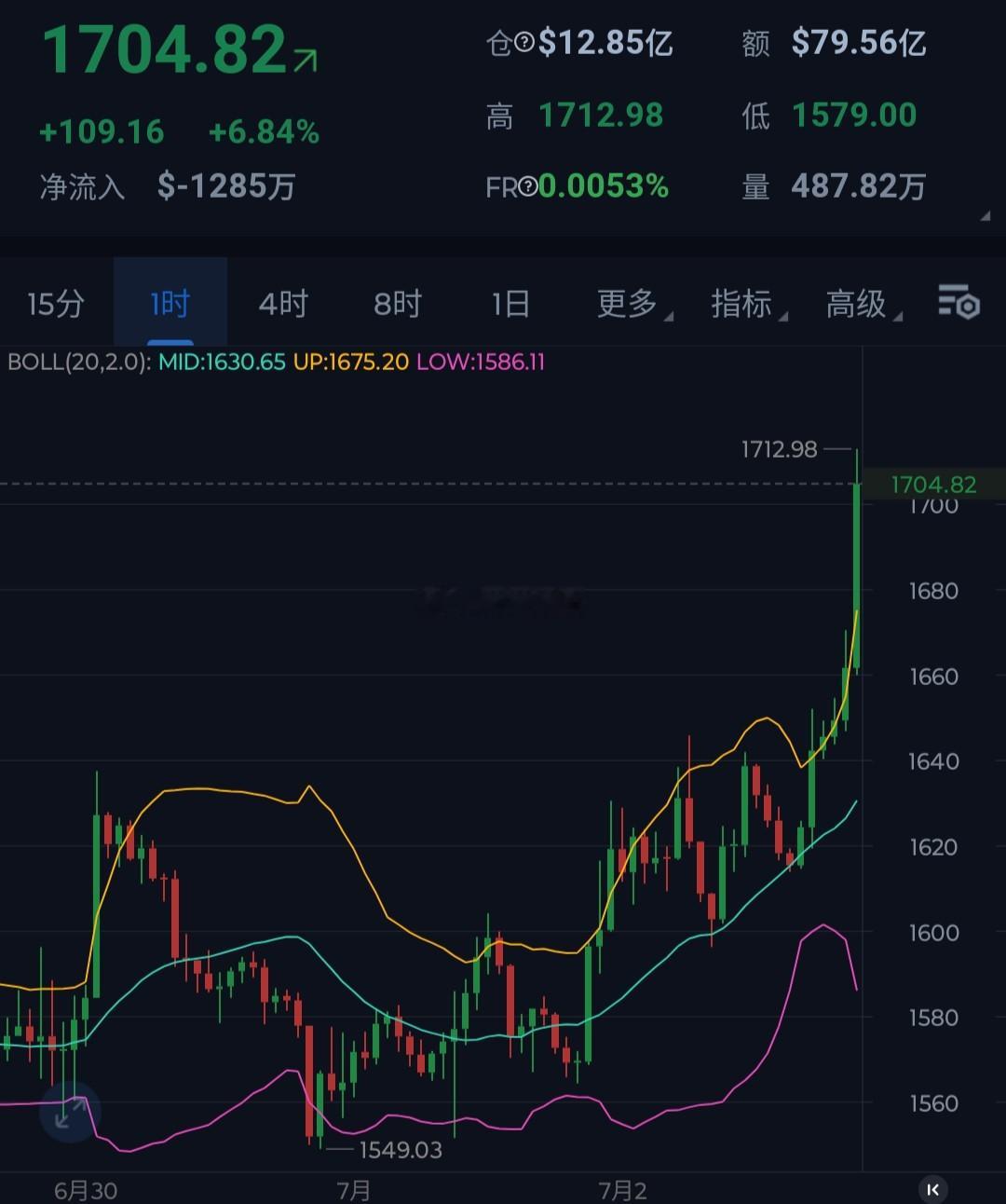Switch to the 4时 timeframe
The width and height of the screenshot is (1006, 1204).
pos(283,304)
